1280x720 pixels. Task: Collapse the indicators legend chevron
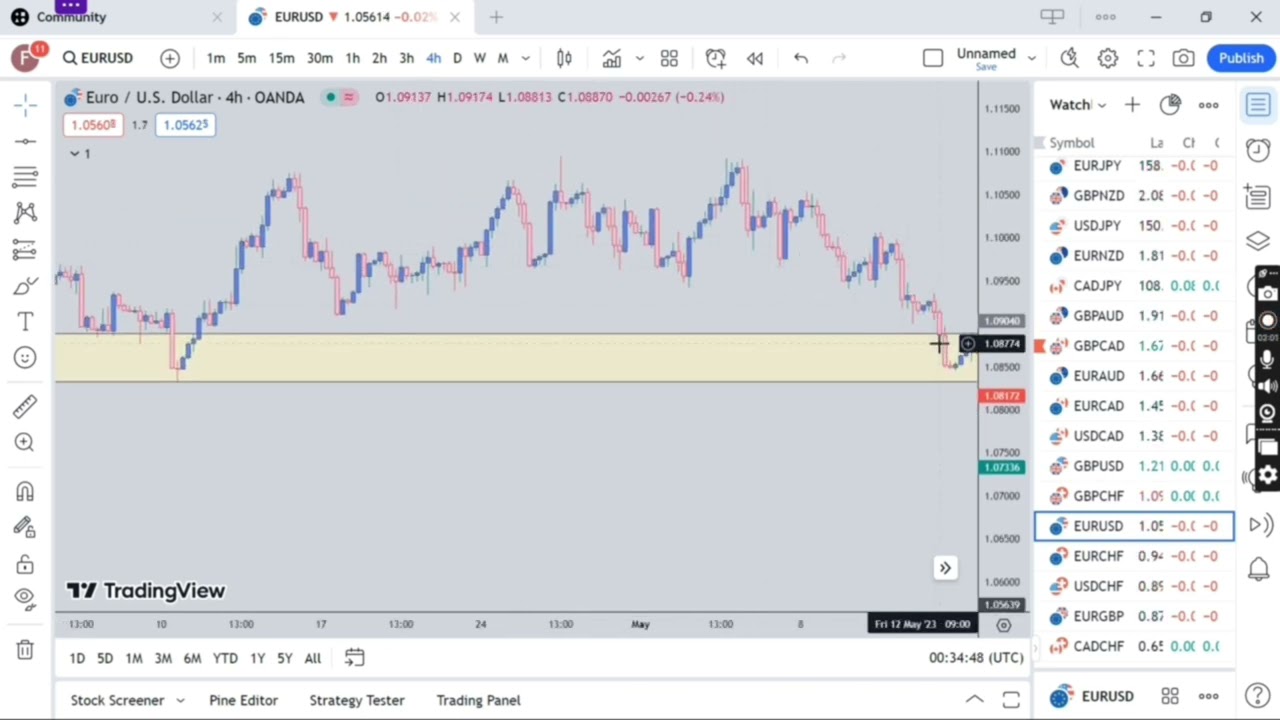pyautogui.click(x=74, y=153)
